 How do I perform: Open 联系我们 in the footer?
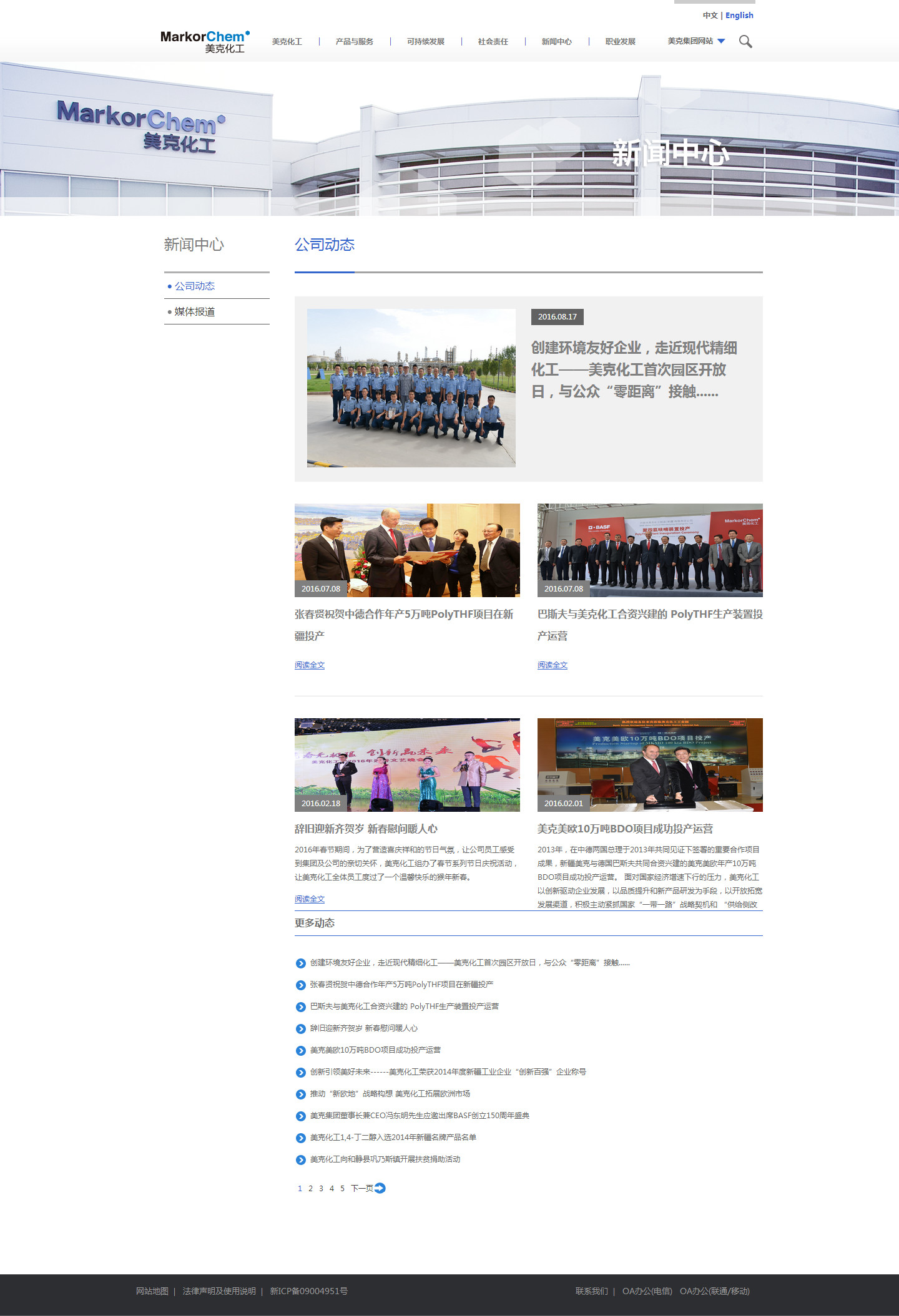point(592,1291)
